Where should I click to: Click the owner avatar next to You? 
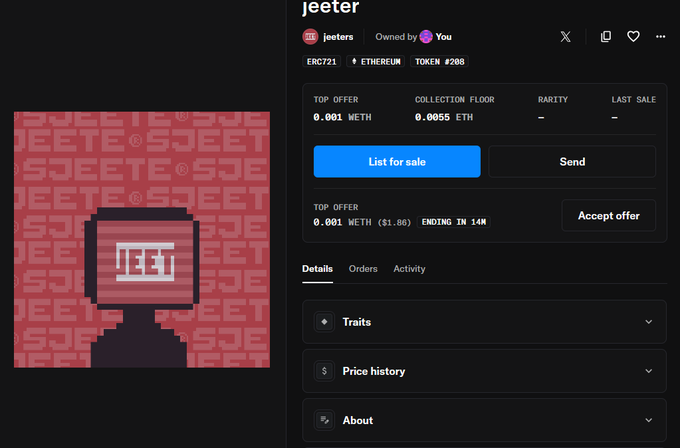[426, 37]
